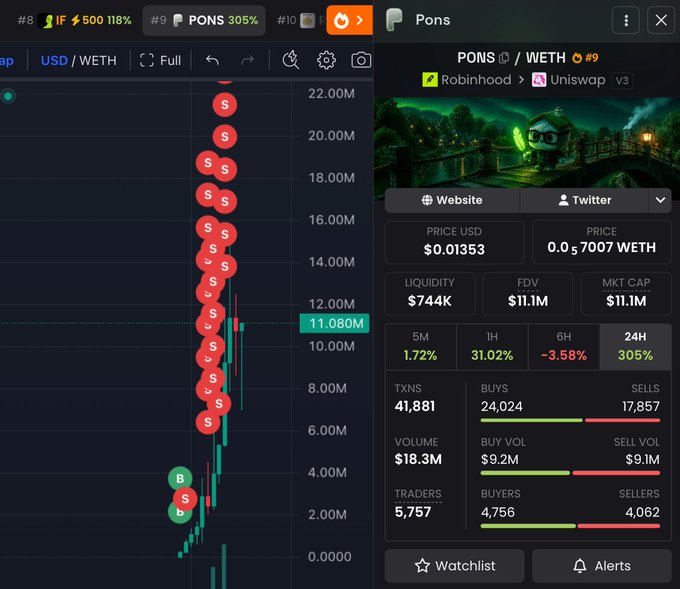Image resolution: width=680 pixels, height=589 pixels.
Task: Click the V3 version badge
Action: click(x=622, y=80)
